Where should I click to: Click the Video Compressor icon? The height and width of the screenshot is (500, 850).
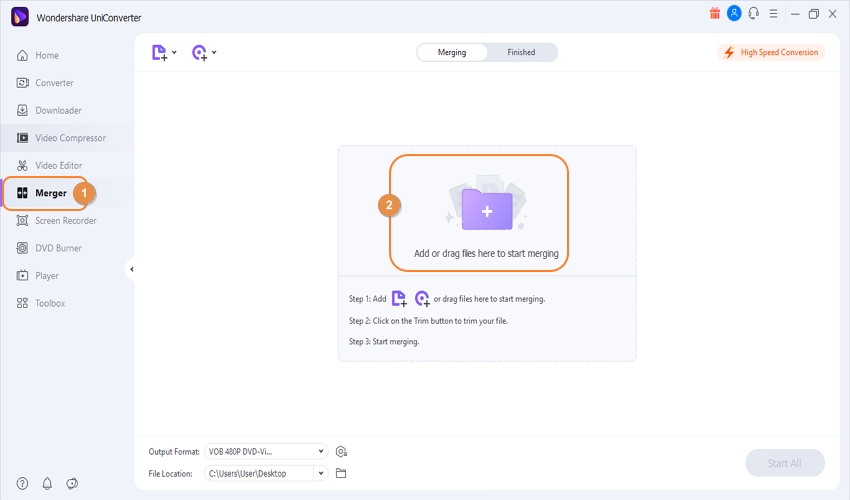coord(22,138)
